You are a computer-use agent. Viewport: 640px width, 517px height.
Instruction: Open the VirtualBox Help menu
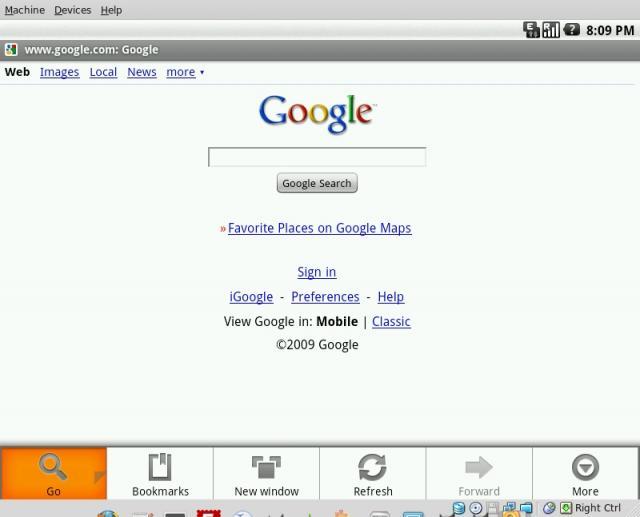tap(111, 10)
